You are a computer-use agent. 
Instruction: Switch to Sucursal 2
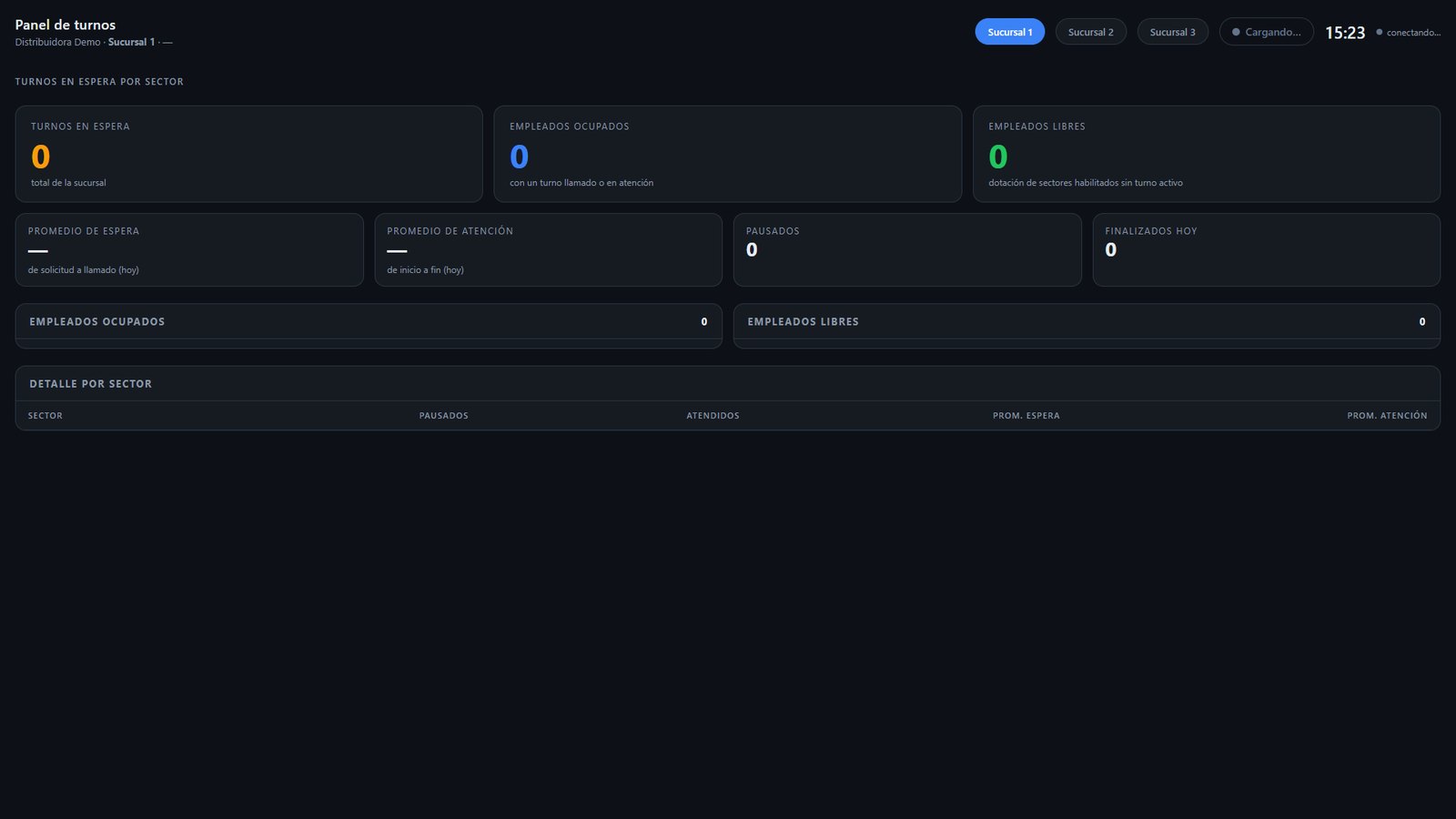pyautogui.click(x=1090, y=32)
